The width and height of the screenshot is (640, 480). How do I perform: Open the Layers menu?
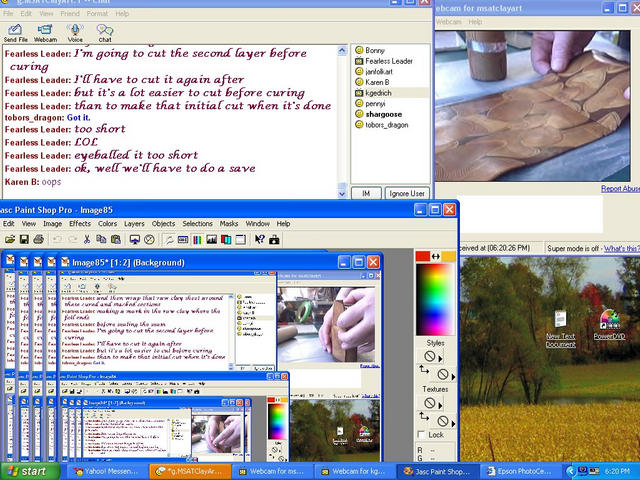click(x=134, y=224)
